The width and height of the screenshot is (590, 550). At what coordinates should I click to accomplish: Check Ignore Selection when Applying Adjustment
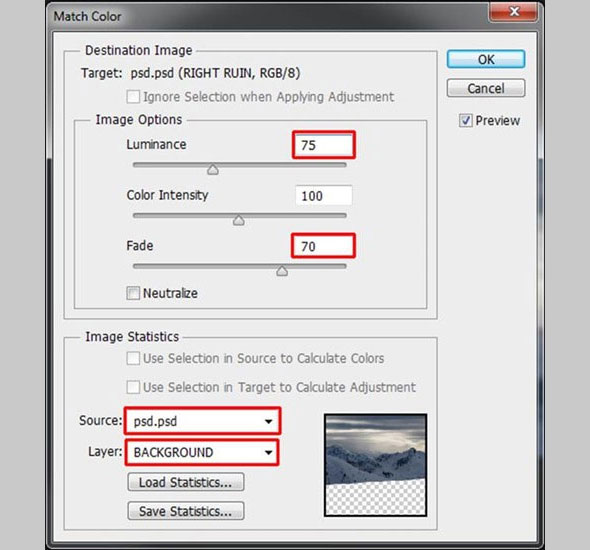133,97
